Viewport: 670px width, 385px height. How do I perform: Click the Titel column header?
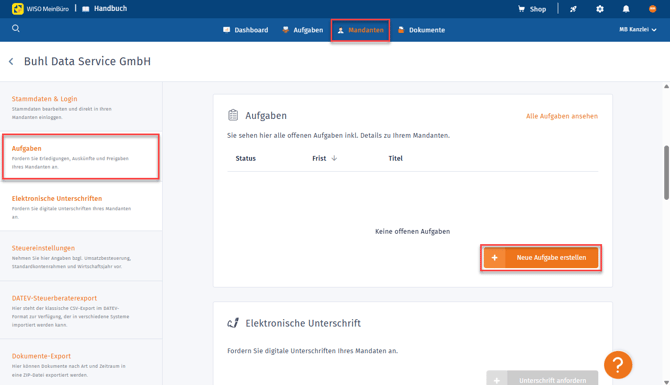point(396,158)
